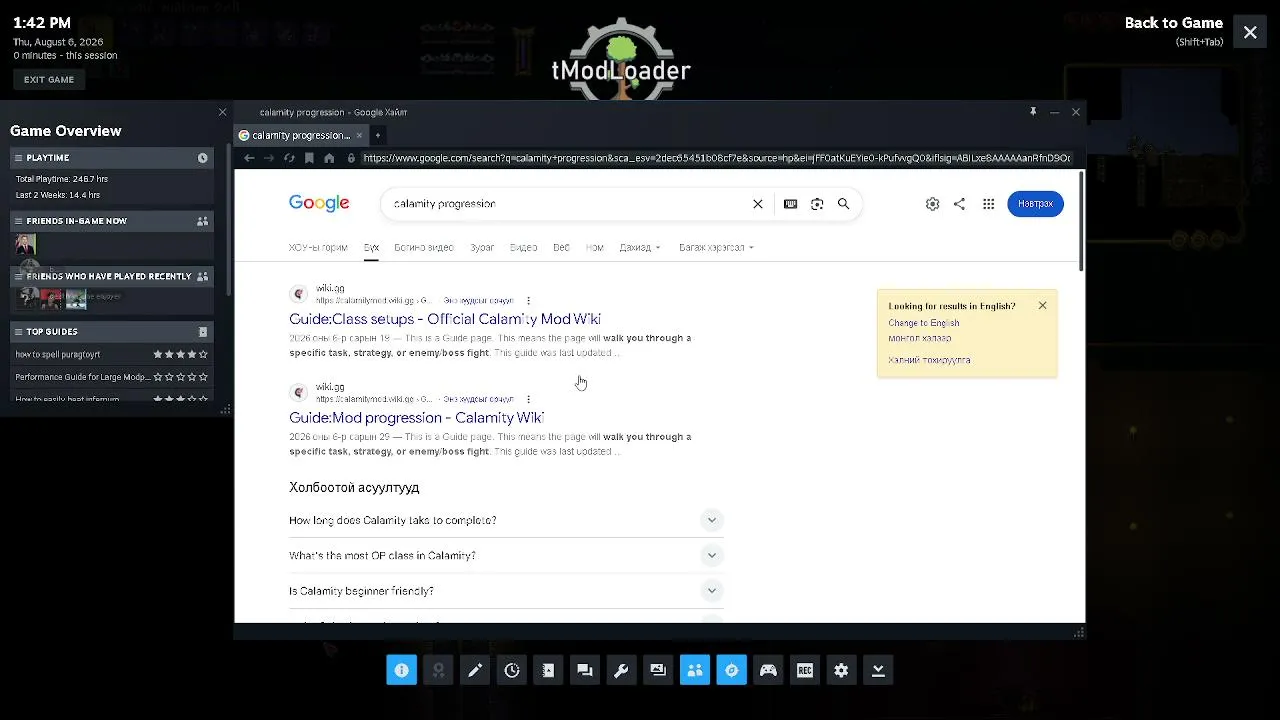Open Google quick settings gear
This screenshot has width=1280, height=720.
pyautogui.click(x=932, y=204)
